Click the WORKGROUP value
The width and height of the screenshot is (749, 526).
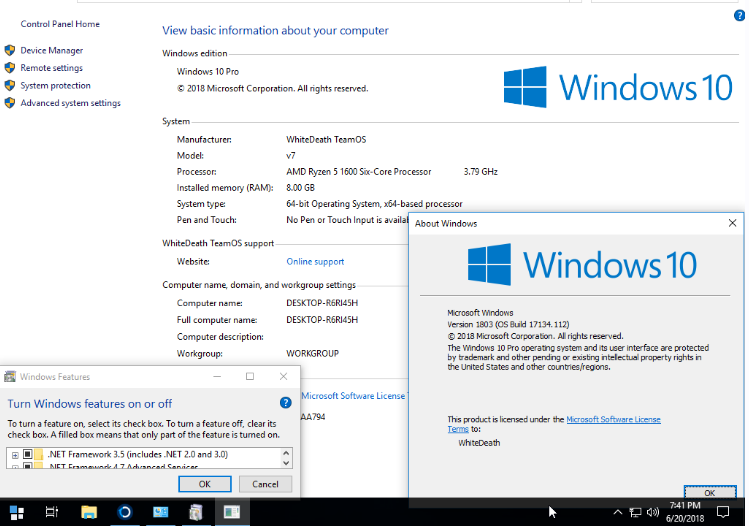[312, 354]
